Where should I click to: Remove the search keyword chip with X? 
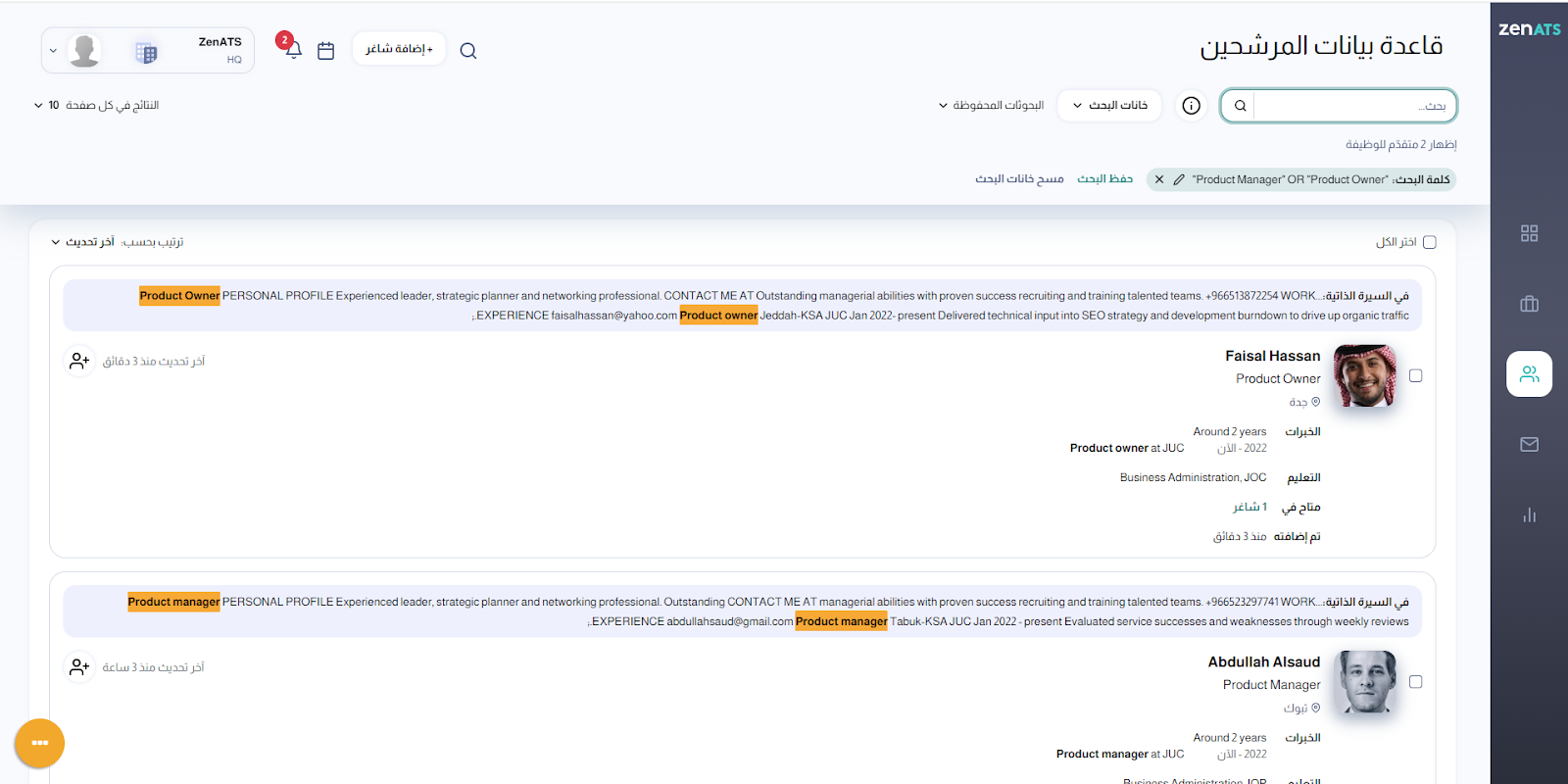[x=1159, y=179]
